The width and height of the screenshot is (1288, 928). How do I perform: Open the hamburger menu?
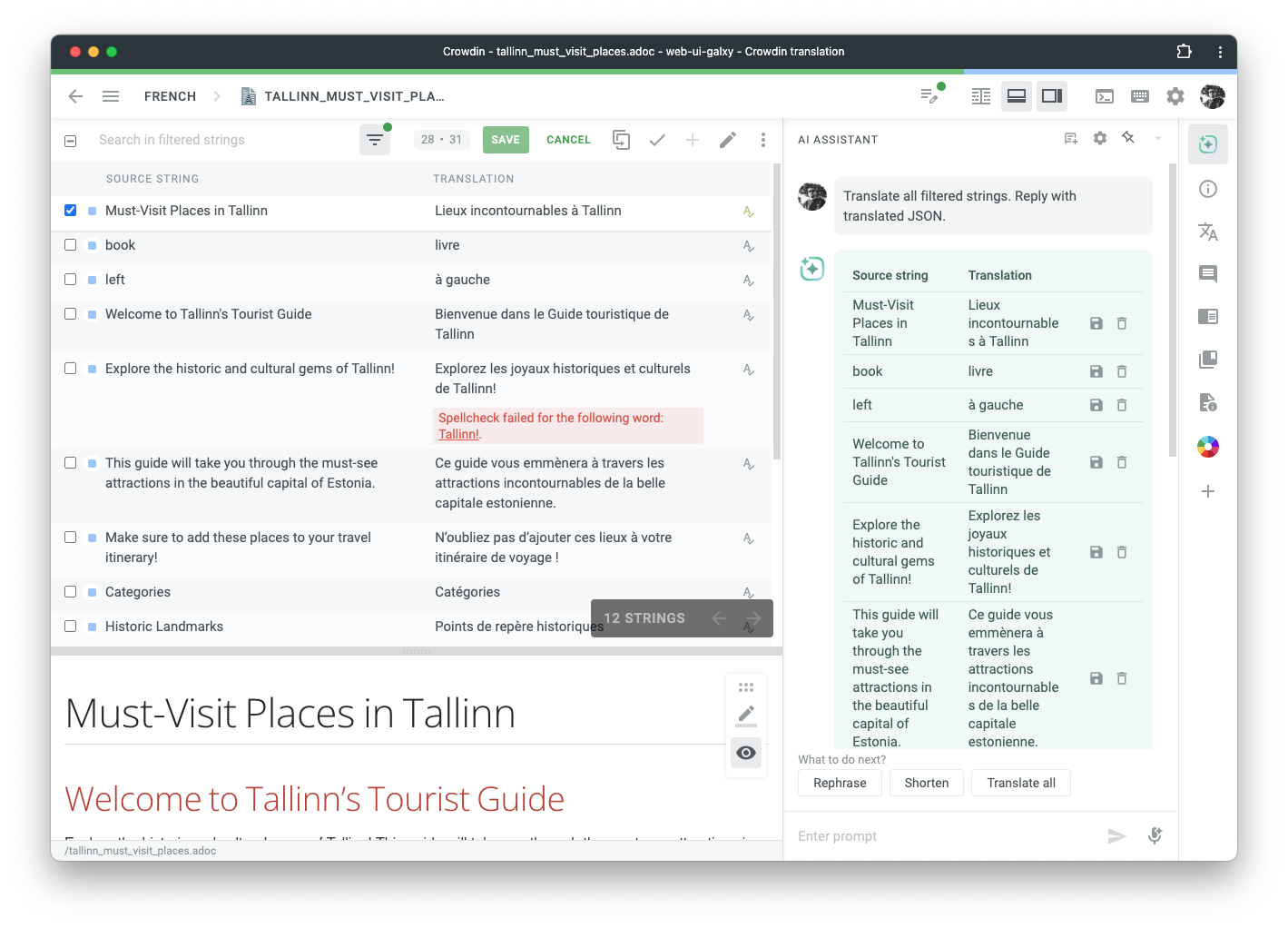(111, 96)
